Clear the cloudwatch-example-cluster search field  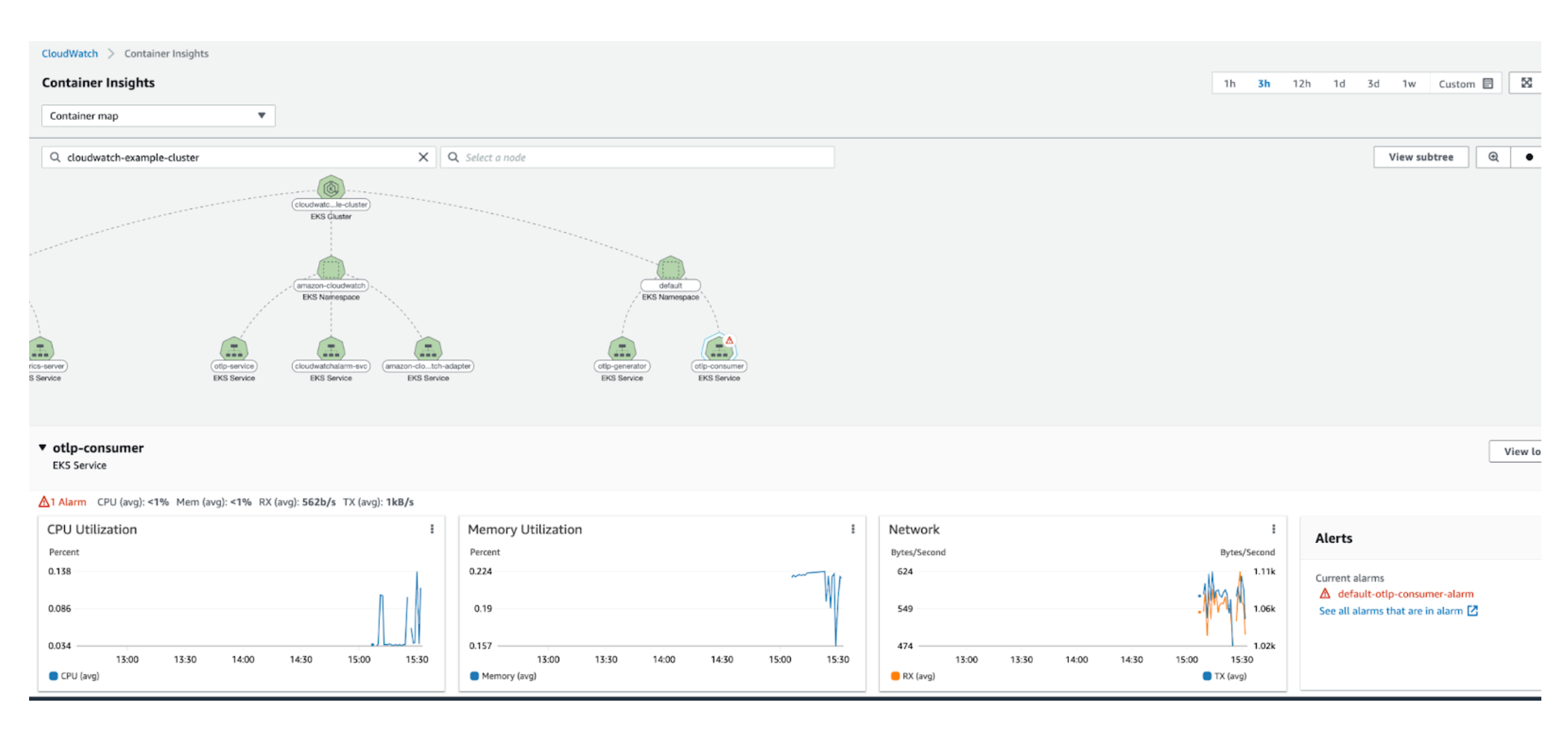423,157
